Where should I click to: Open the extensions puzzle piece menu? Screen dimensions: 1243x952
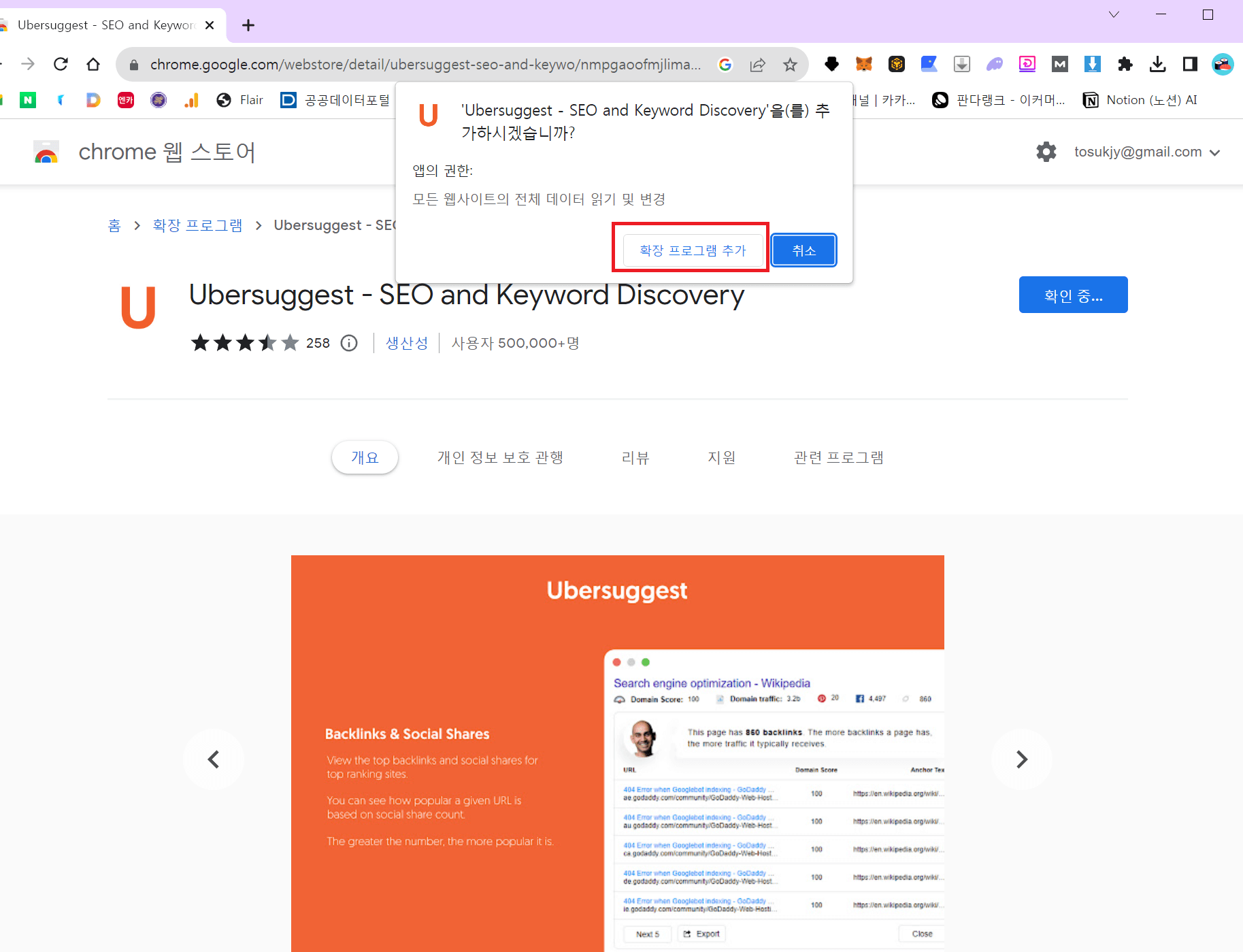(x=1125, y=64)
